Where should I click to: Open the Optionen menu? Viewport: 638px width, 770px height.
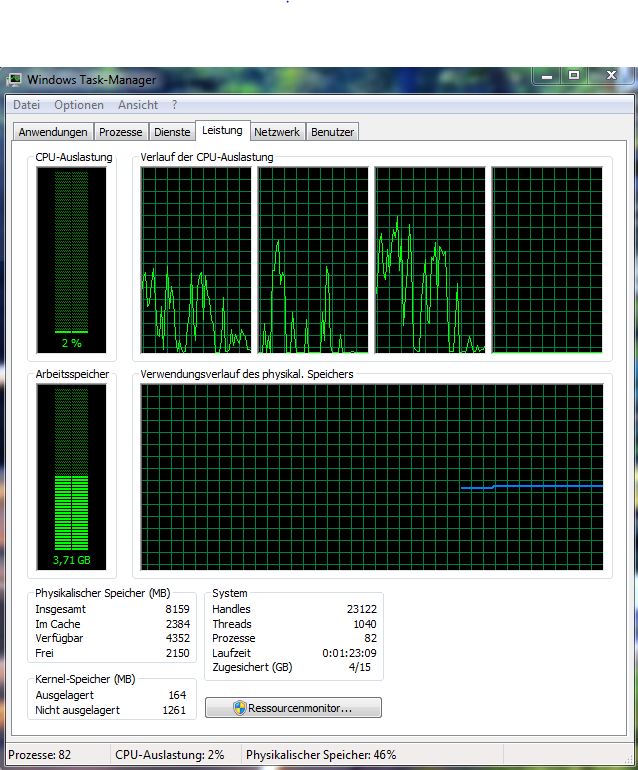click(79, 105)
